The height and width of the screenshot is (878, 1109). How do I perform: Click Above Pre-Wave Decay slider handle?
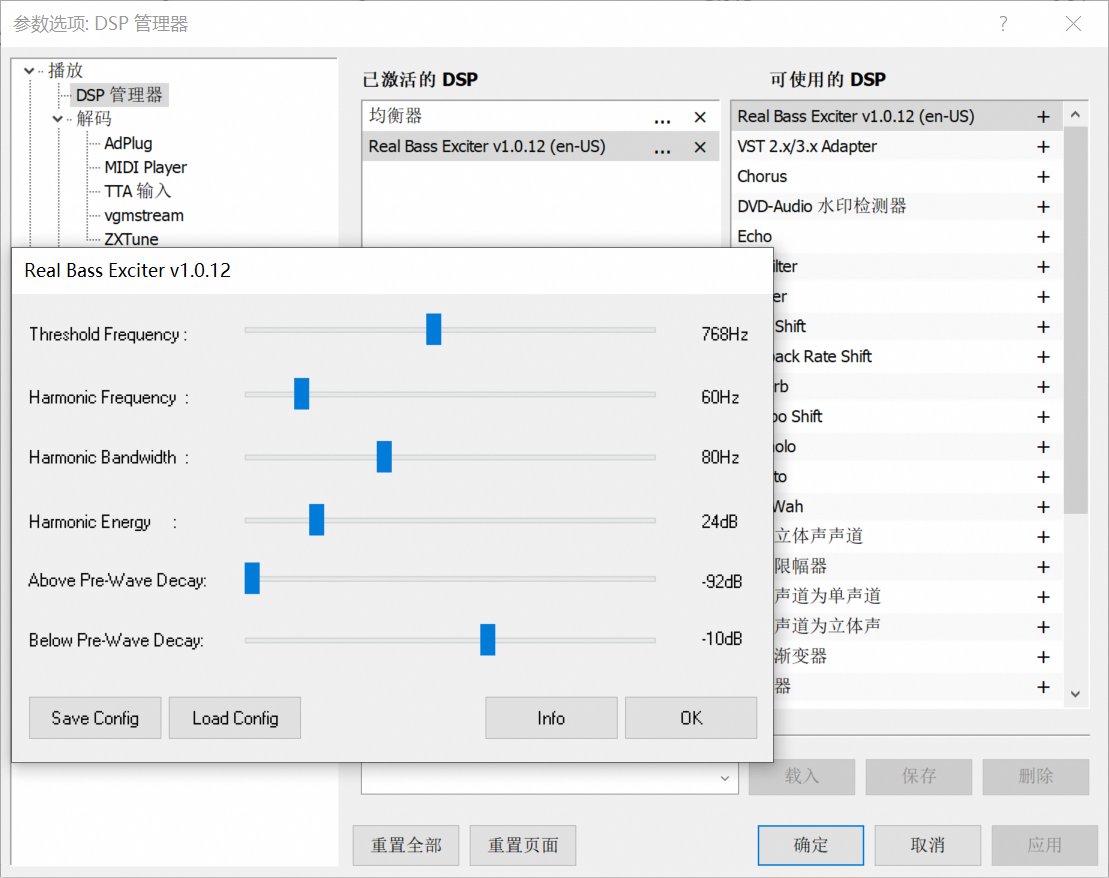252,579
